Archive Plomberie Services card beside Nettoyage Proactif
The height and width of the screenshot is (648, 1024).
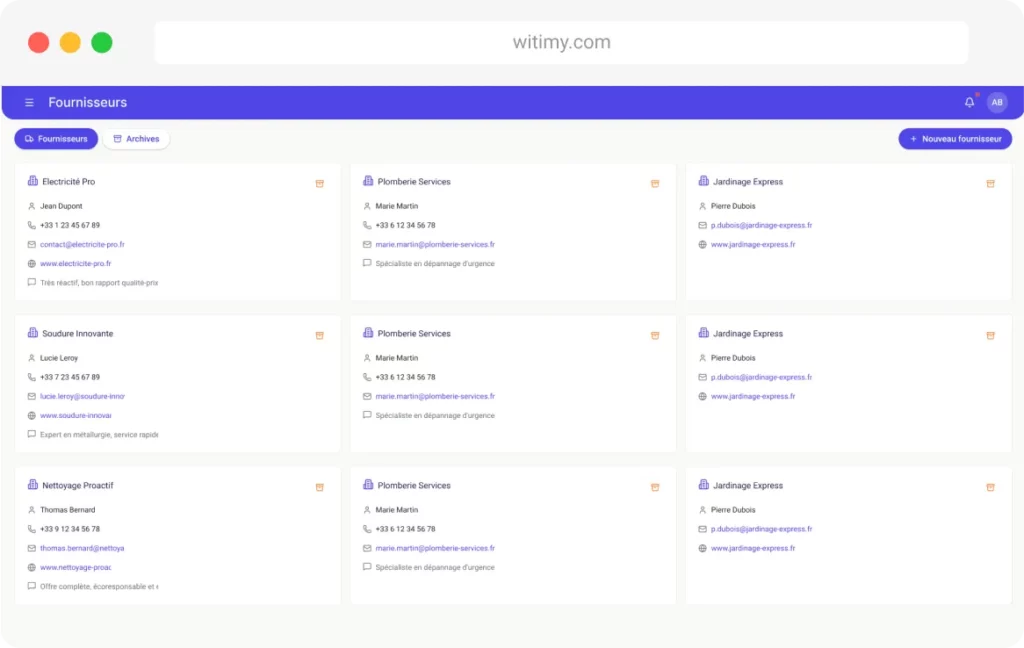[x=655, y=487]
